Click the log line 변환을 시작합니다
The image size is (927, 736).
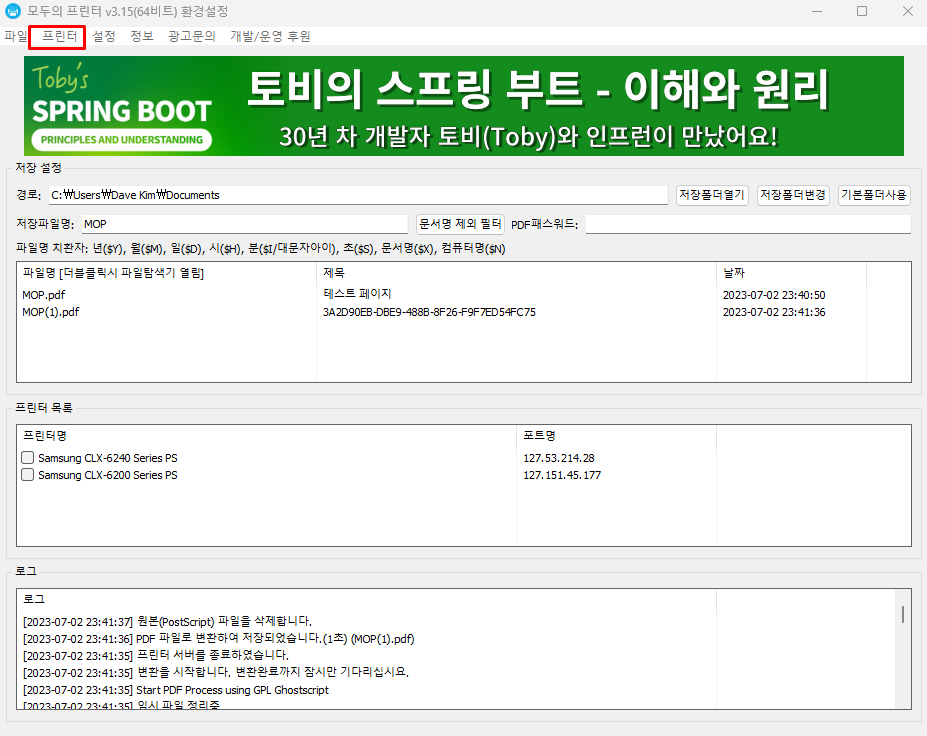[x=216, y=672]
